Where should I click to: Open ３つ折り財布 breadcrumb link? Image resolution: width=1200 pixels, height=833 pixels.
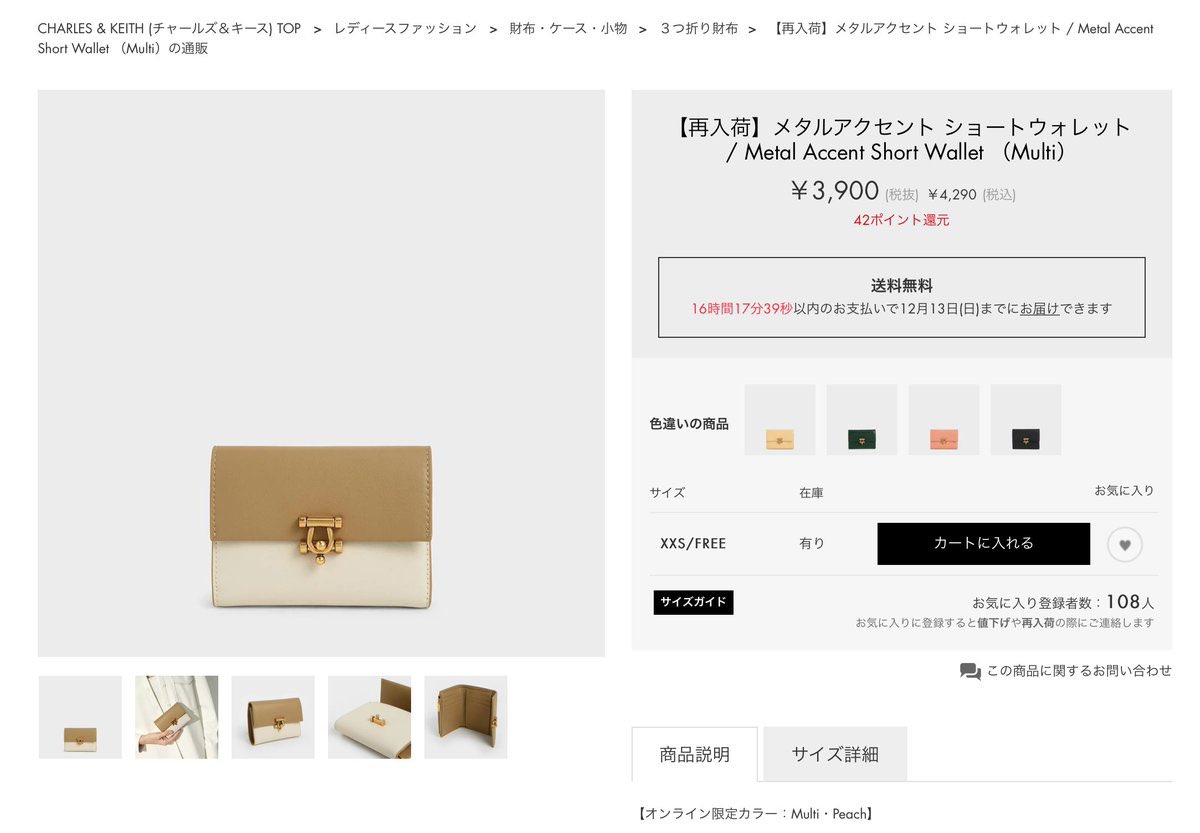[699, 28]
